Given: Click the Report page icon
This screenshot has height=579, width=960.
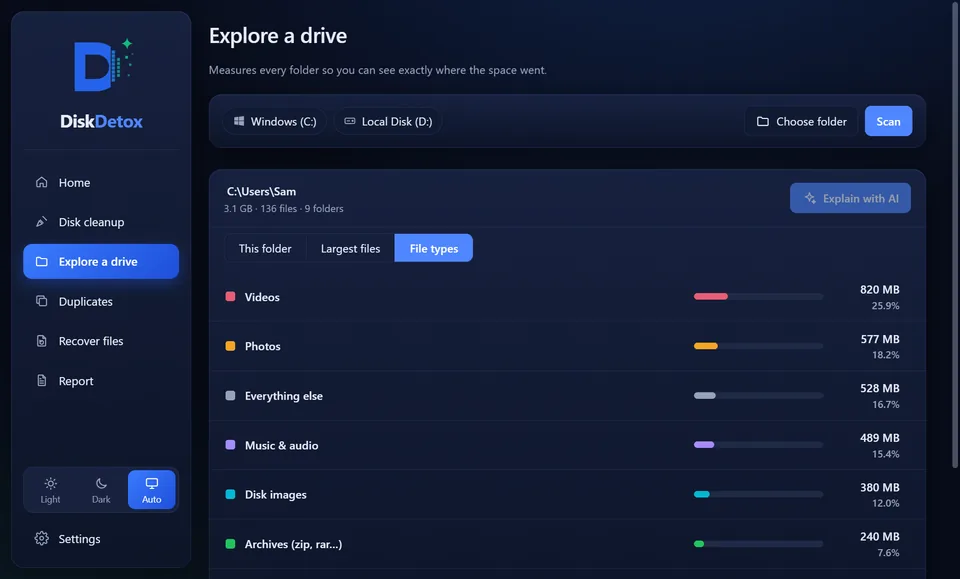Looking at the screenshot, I should (x=42, y=381).
